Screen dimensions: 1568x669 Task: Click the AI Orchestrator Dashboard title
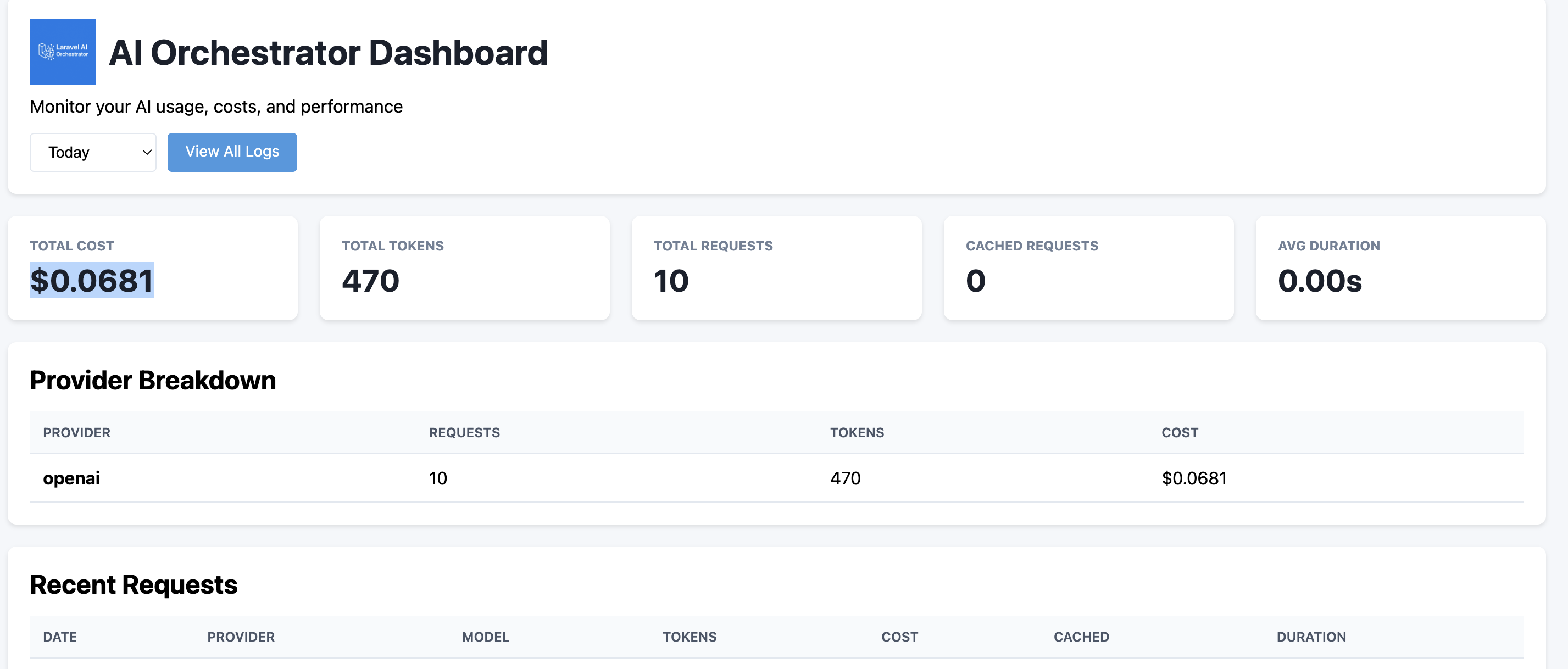(x=329, y=52)
